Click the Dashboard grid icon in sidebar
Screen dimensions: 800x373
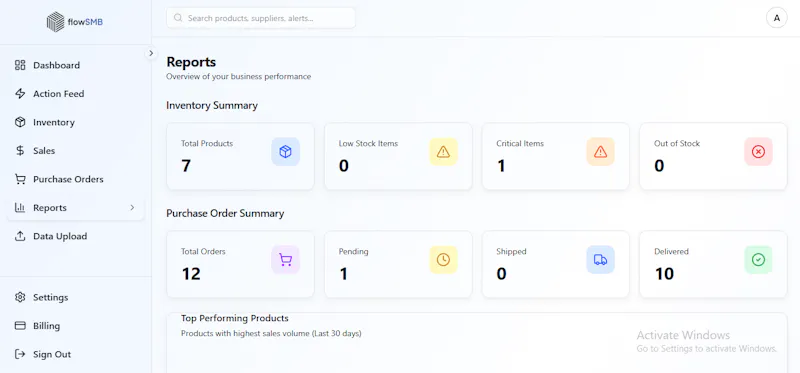[20, 65]
